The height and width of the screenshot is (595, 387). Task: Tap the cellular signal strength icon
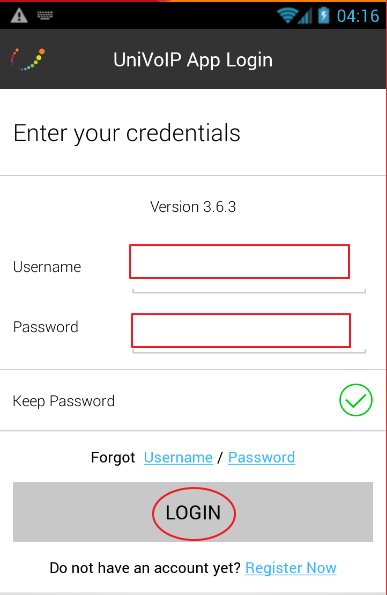[305, 16]
